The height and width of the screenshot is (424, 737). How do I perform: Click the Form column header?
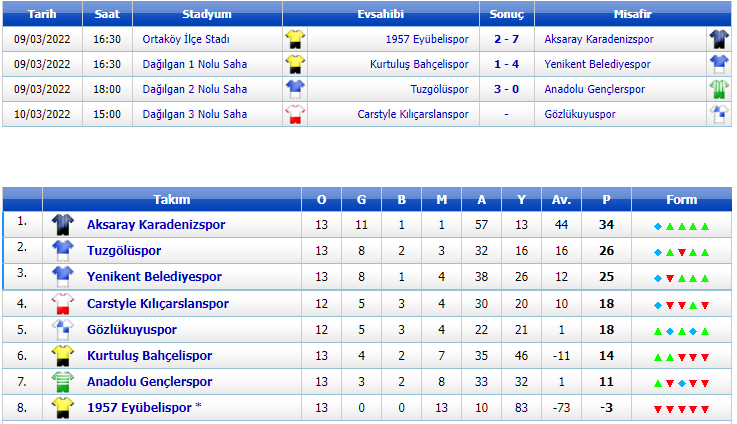click(681, 199)
